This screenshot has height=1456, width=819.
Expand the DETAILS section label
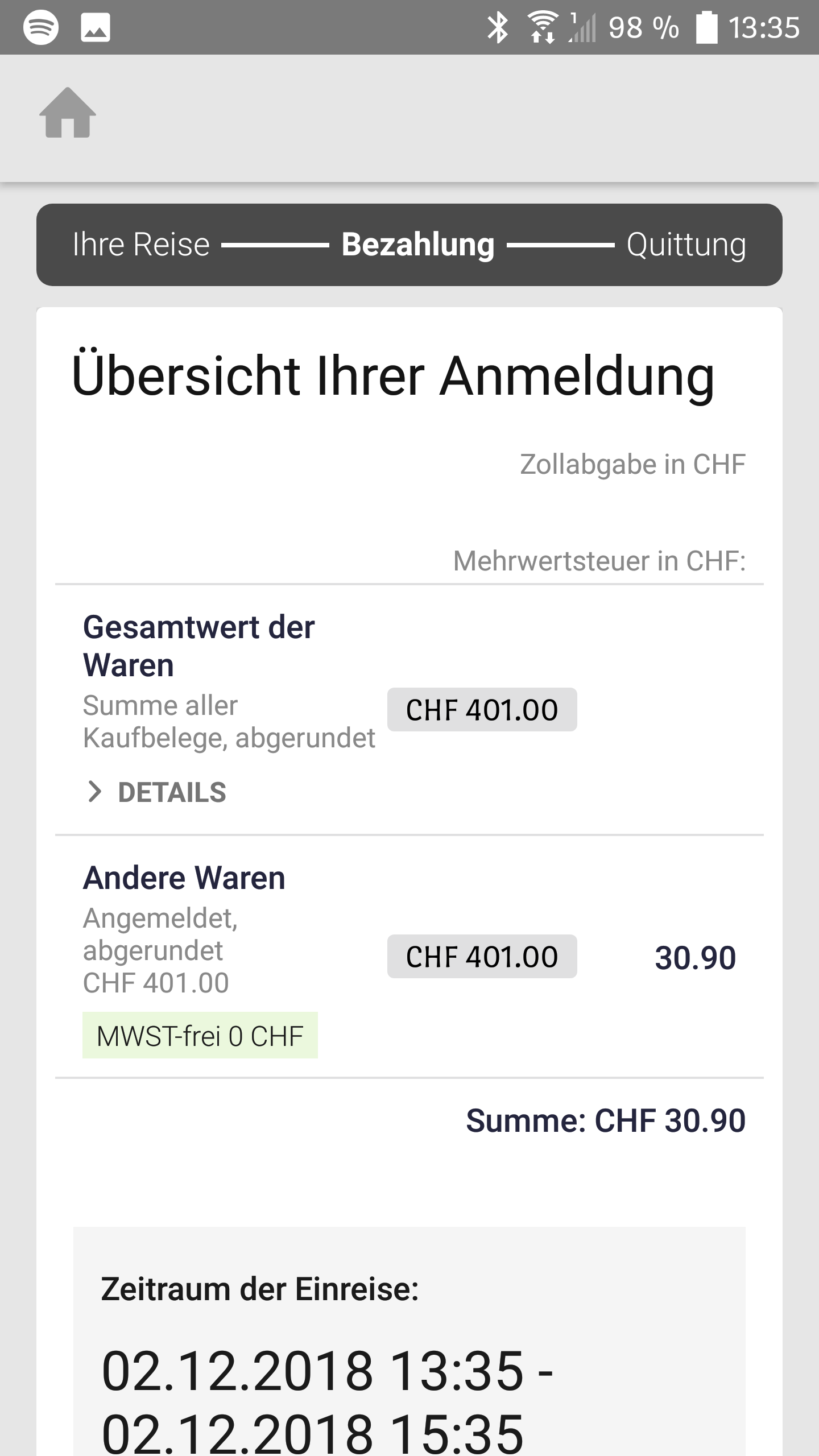172,792
